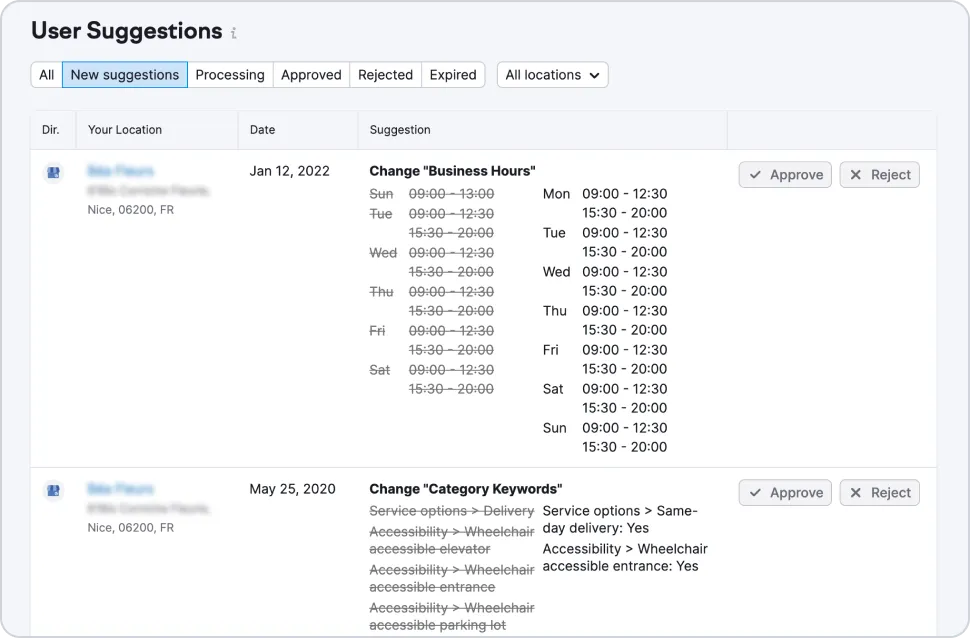Viewport: 970px width, 638px height.
Task: Click struck-through Wheelchair accessible parking lot text
Action: [x=452, y=617]
